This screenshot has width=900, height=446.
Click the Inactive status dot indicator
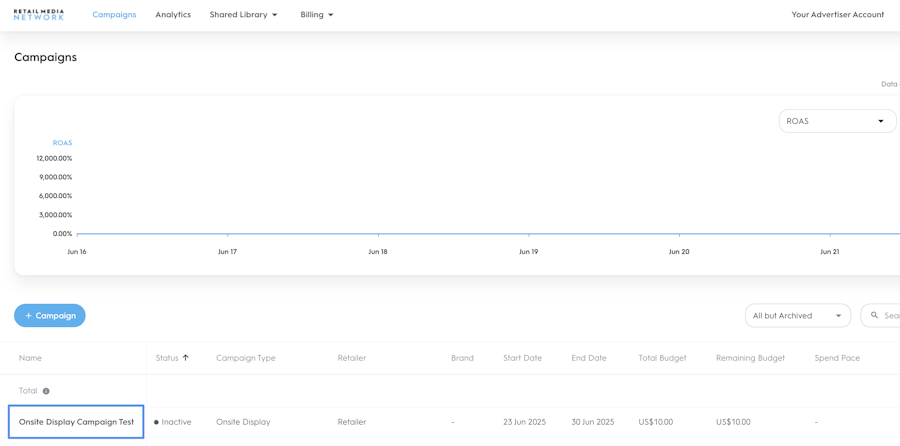[x=156, y=423]
